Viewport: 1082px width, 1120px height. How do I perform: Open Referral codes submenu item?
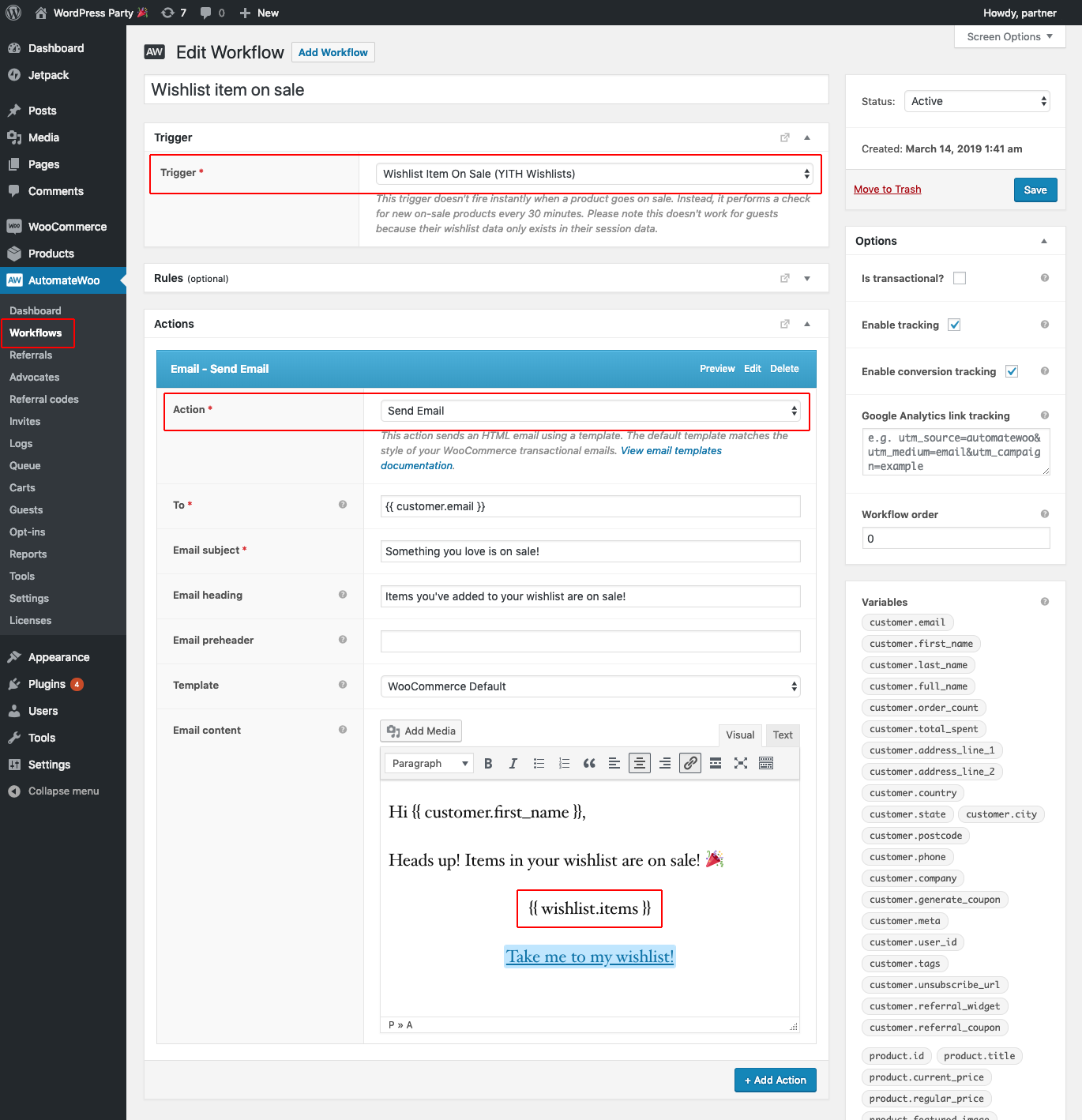(x=44, y=399)
